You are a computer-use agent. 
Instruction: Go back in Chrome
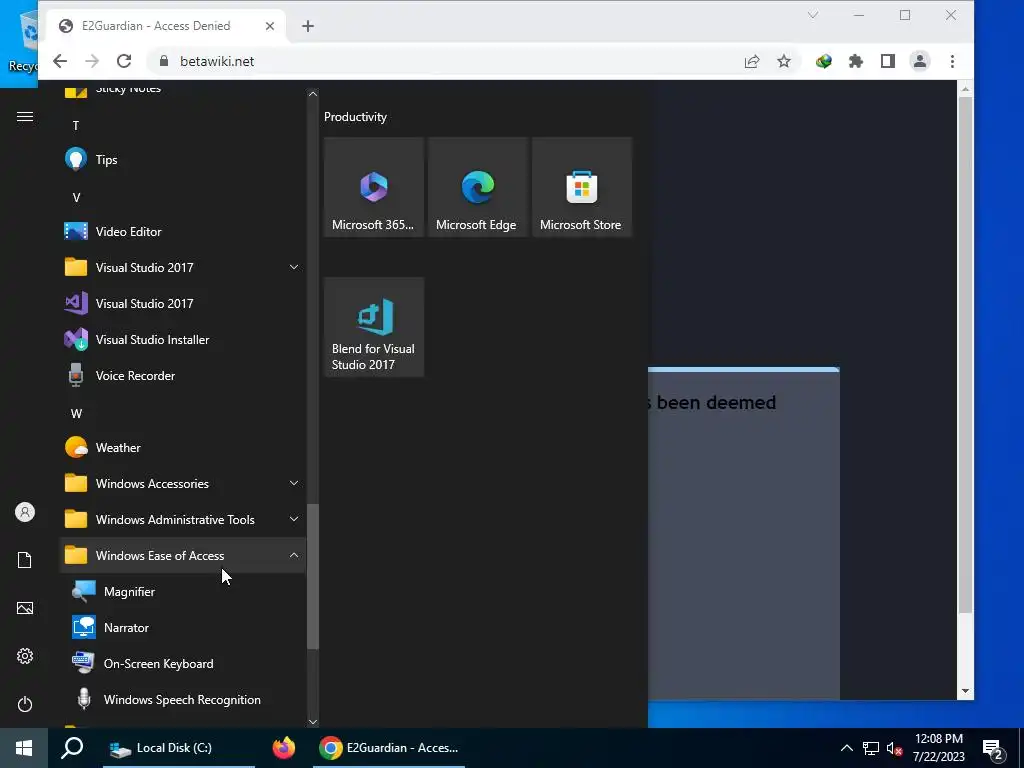pyautogui.click(x=60, y=61)
